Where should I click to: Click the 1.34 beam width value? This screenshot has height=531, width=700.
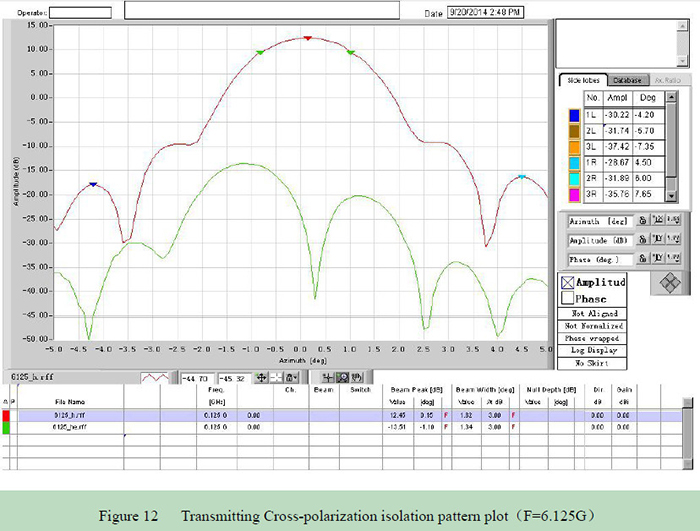click(x=466, y=427)
